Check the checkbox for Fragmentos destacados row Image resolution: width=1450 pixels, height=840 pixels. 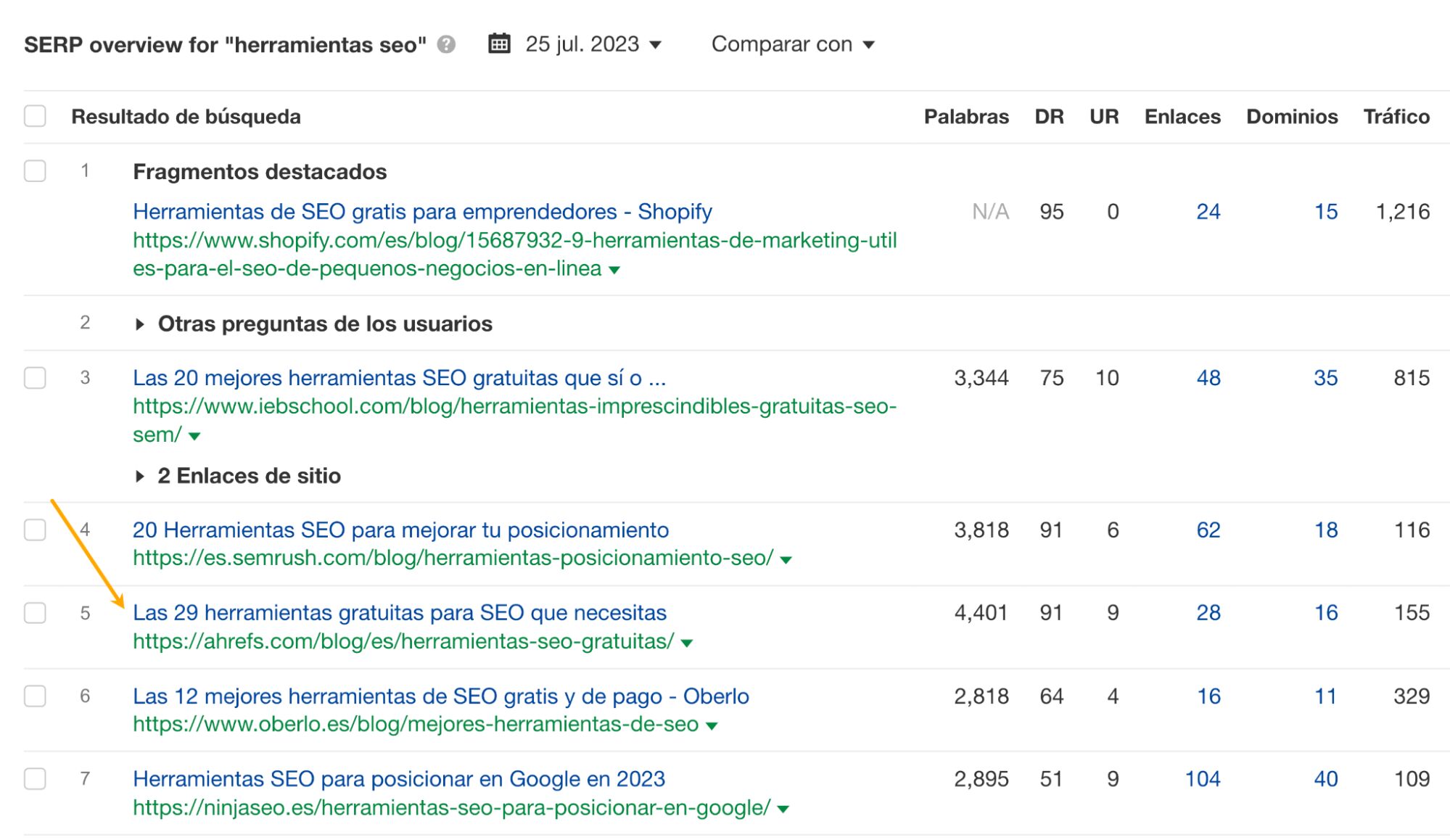coord(35,171)
